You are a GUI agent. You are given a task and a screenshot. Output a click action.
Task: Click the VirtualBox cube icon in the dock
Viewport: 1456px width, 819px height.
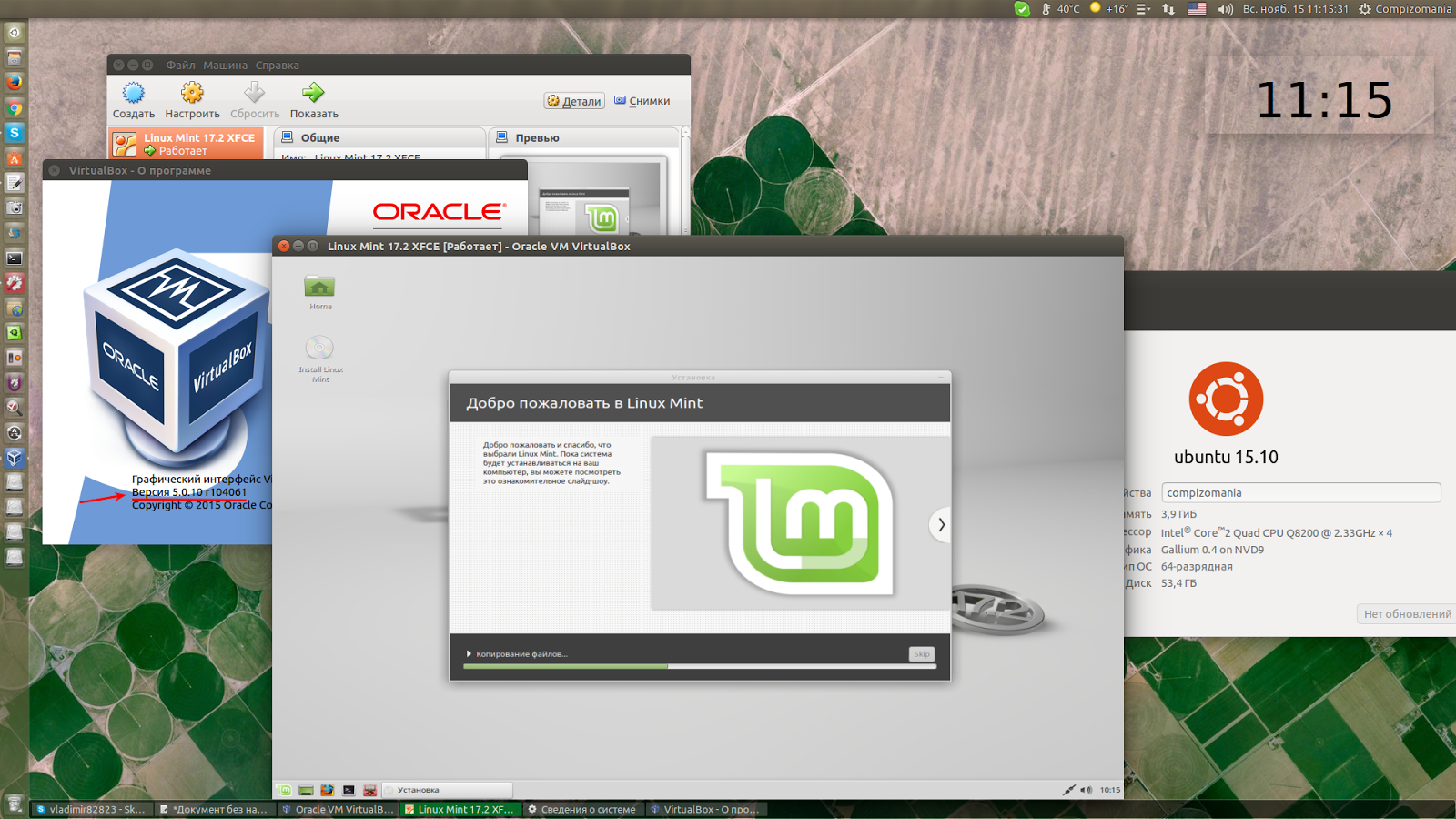pyautogui.click(x=14, y=458)
